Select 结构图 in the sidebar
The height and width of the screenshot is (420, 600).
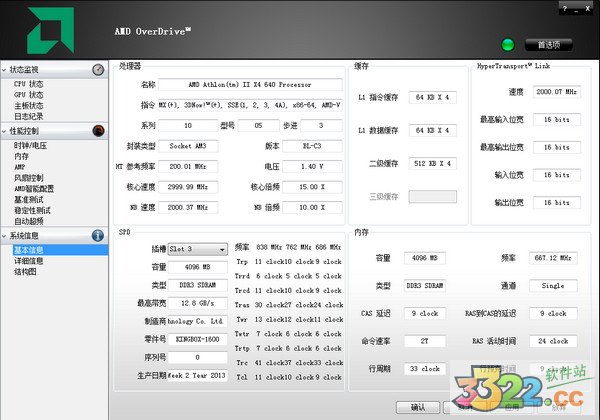coord(25,272)
